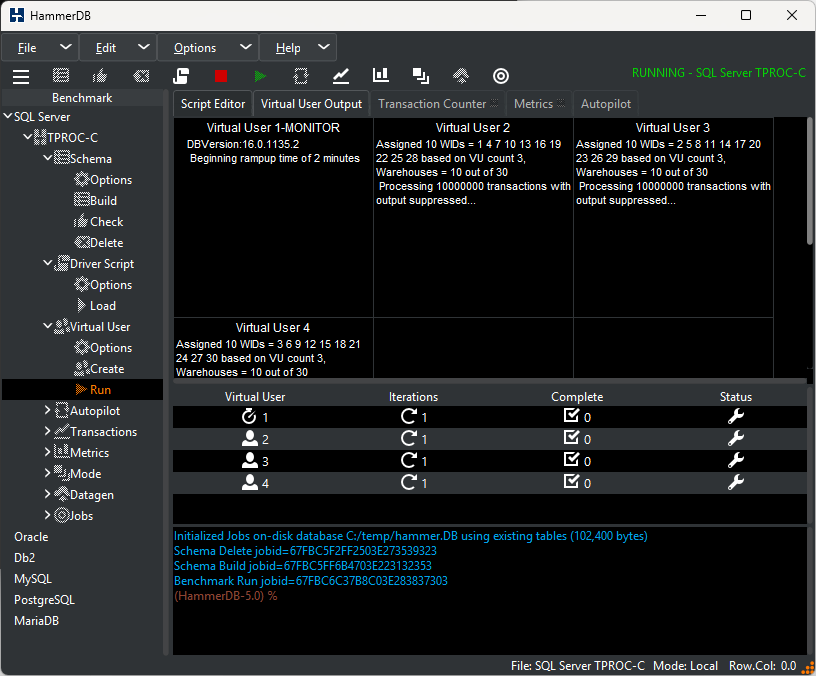Switch to the Script Editor tab
Image resolution: width=816 pixels, height=676 pixels.
point(213,104)
